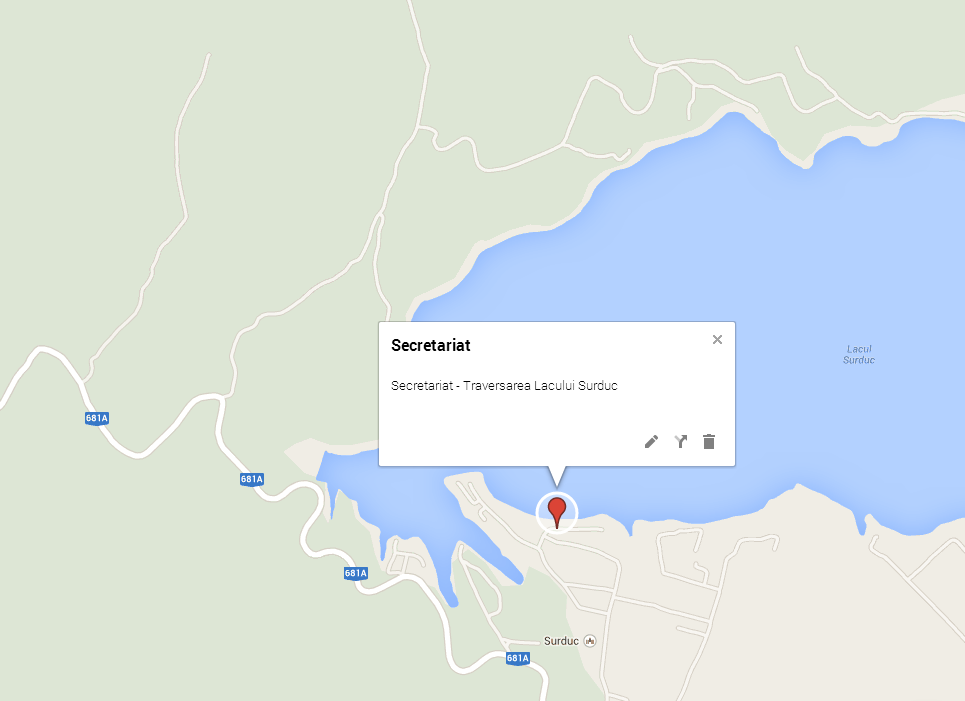The image size is (965, 701).
Task: Click the popup description mentioning Traversarea Lacului Surduc
Action: pos(504,386)
